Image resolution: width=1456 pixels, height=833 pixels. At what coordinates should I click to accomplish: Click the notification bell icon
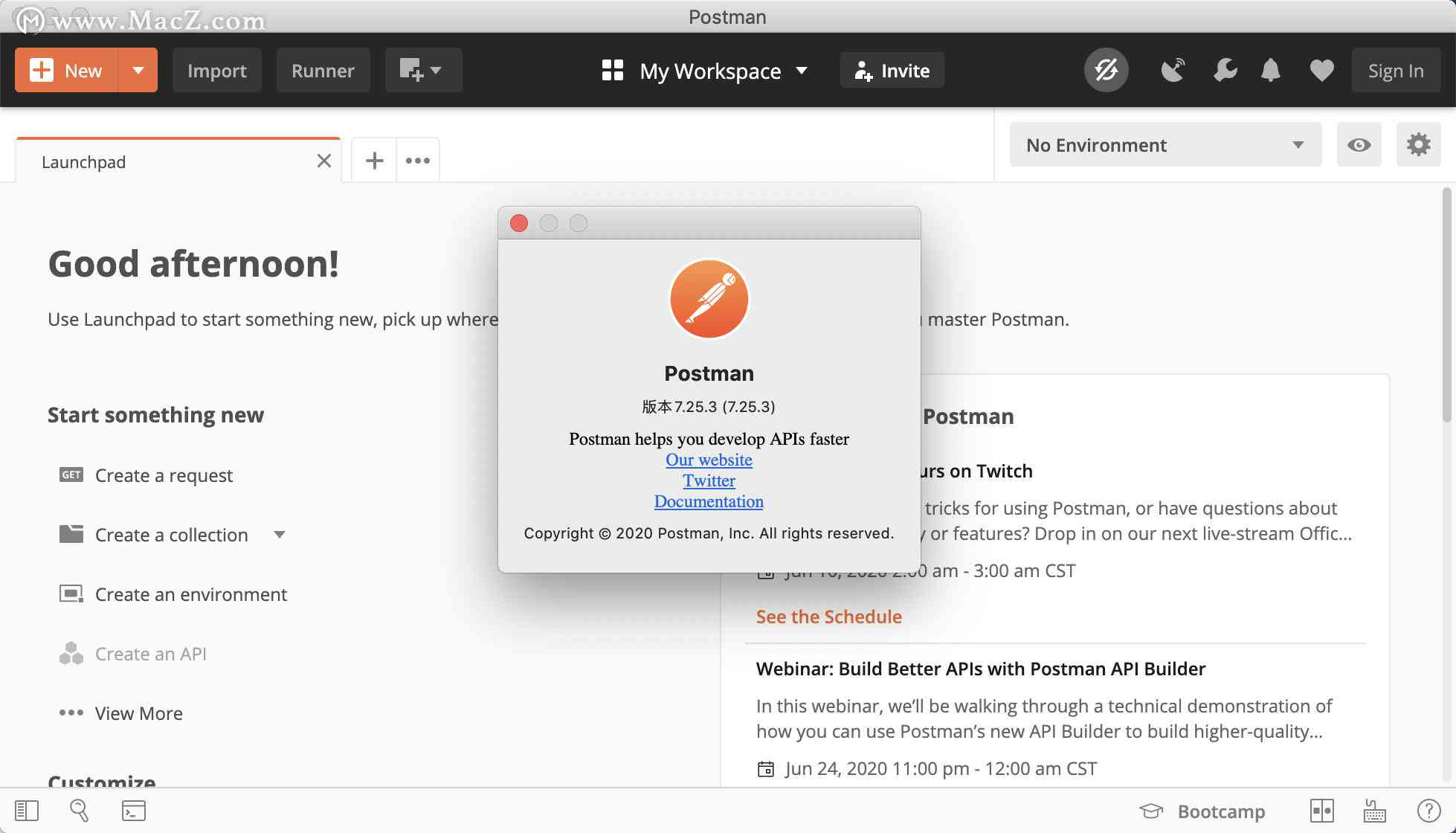coord(1270,70)
